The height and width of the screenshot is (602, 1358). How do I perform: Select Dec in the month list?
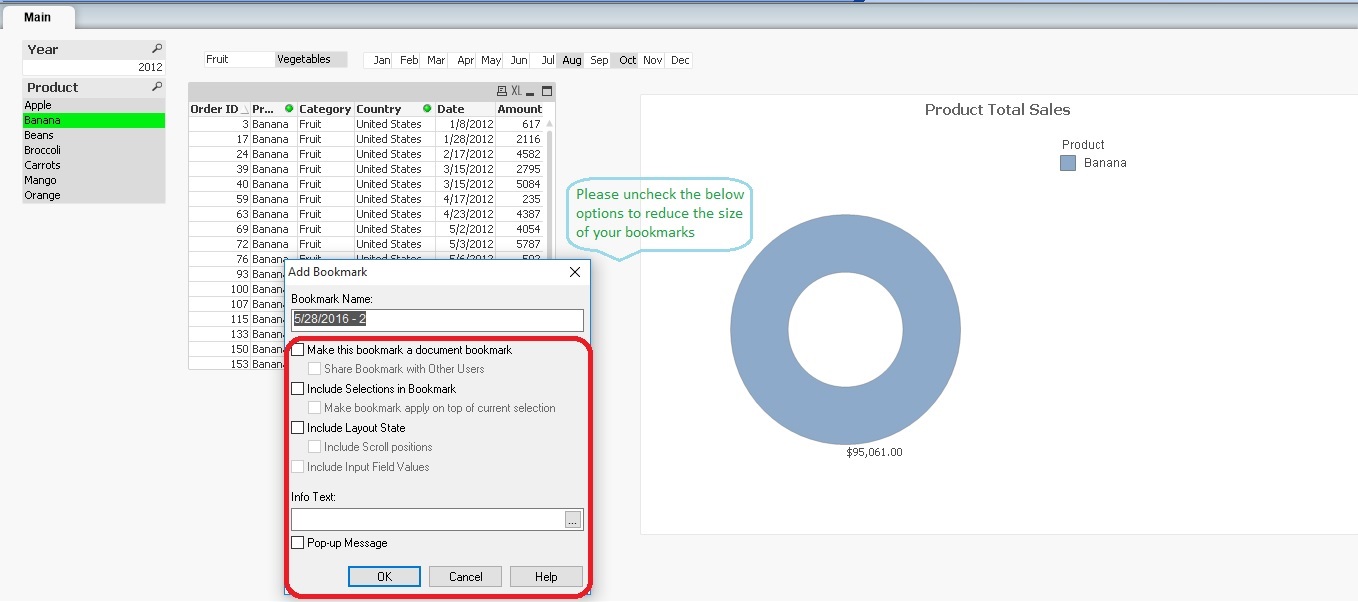coord(680,61)
